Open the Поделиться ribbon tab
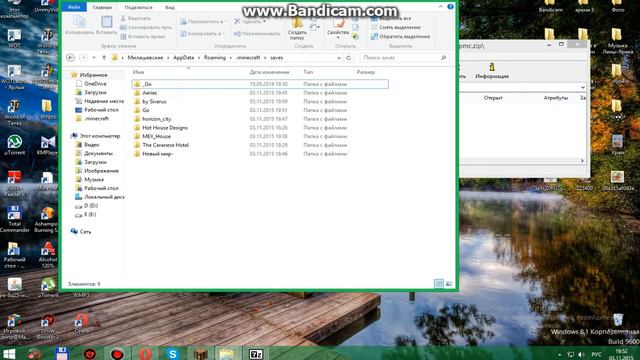The height and width of the screenshot is (360, 640). tap(138, 7)
